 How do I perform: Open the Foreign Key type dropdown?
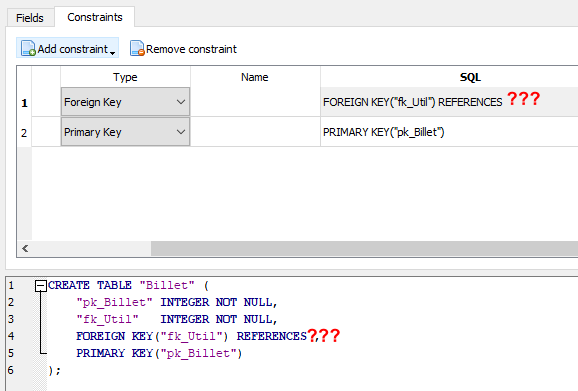click(125, 102)
